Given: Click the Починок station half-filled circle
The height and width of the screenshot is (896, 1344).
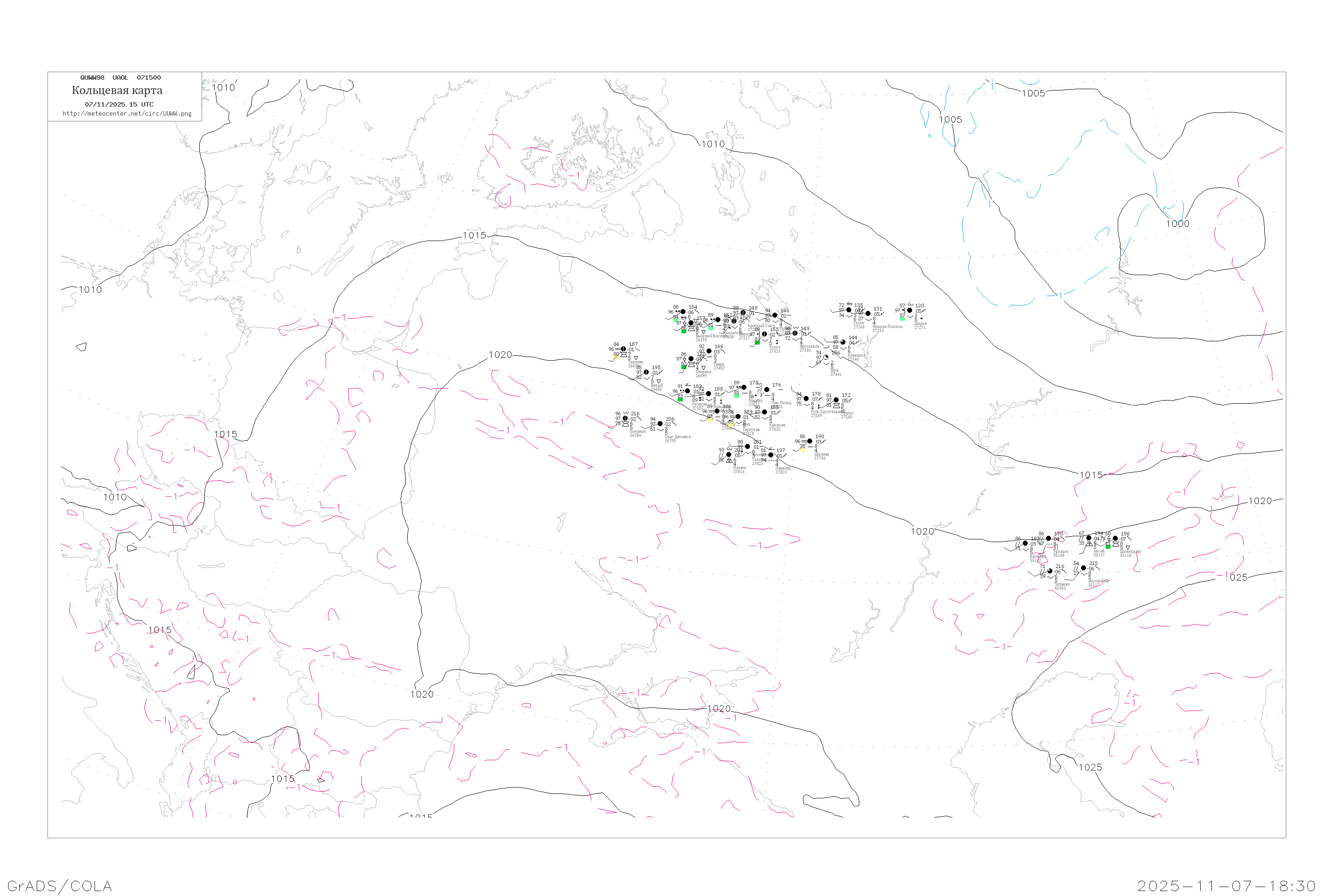Looking at the screenshot, I should 625,418.
